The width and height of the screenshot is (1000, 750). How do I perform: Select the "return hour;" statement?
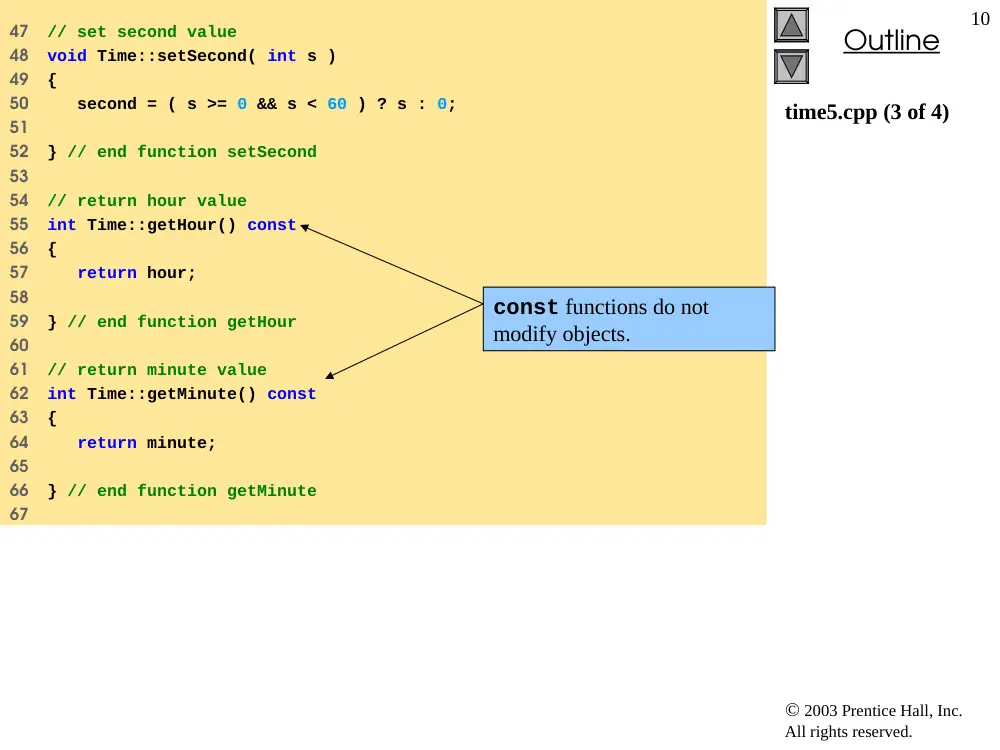pyautogui.click(x=136, y=273)
